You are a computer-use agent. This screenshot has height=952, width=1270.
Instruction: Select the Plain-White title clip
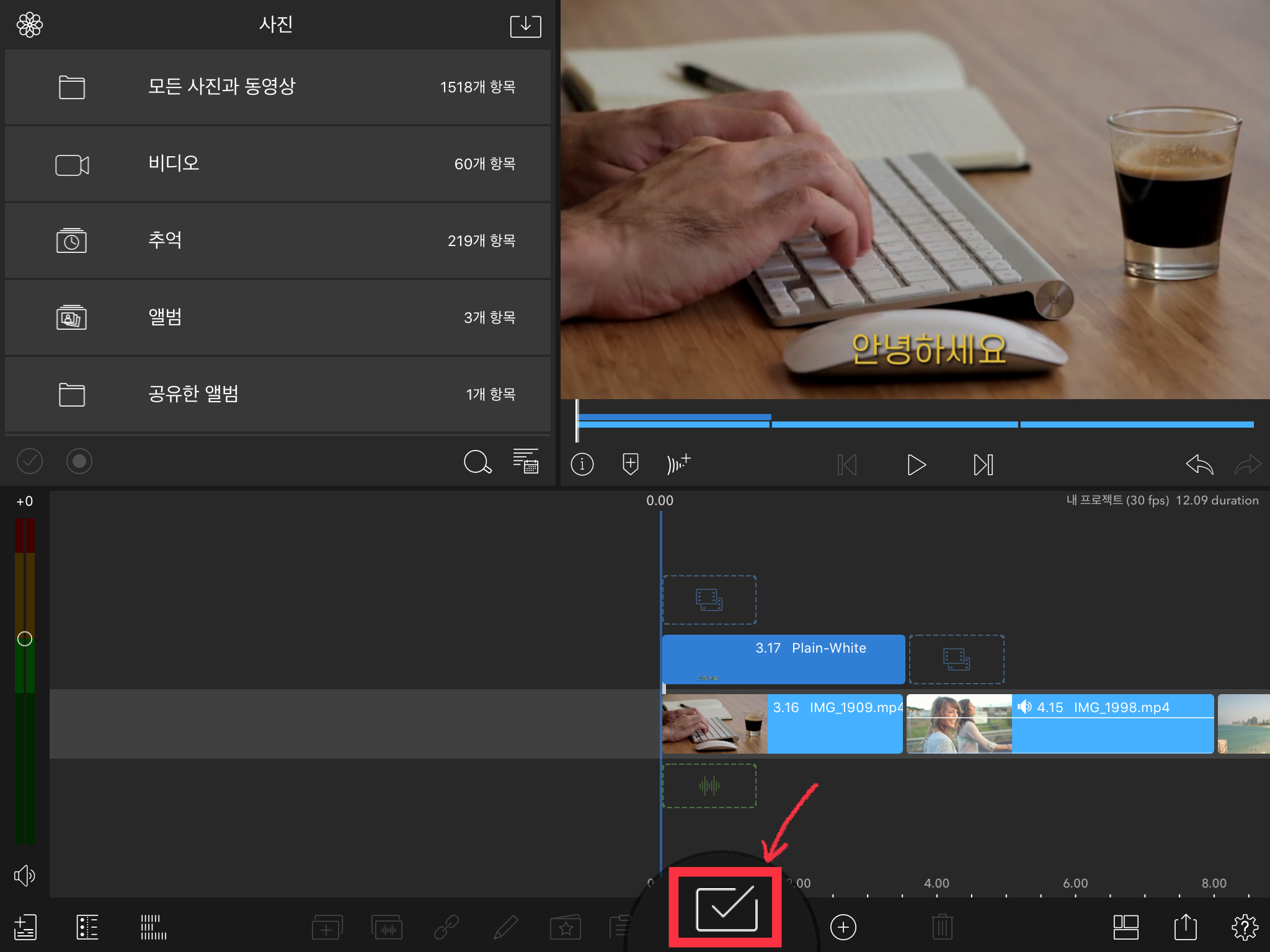point(783,659)
